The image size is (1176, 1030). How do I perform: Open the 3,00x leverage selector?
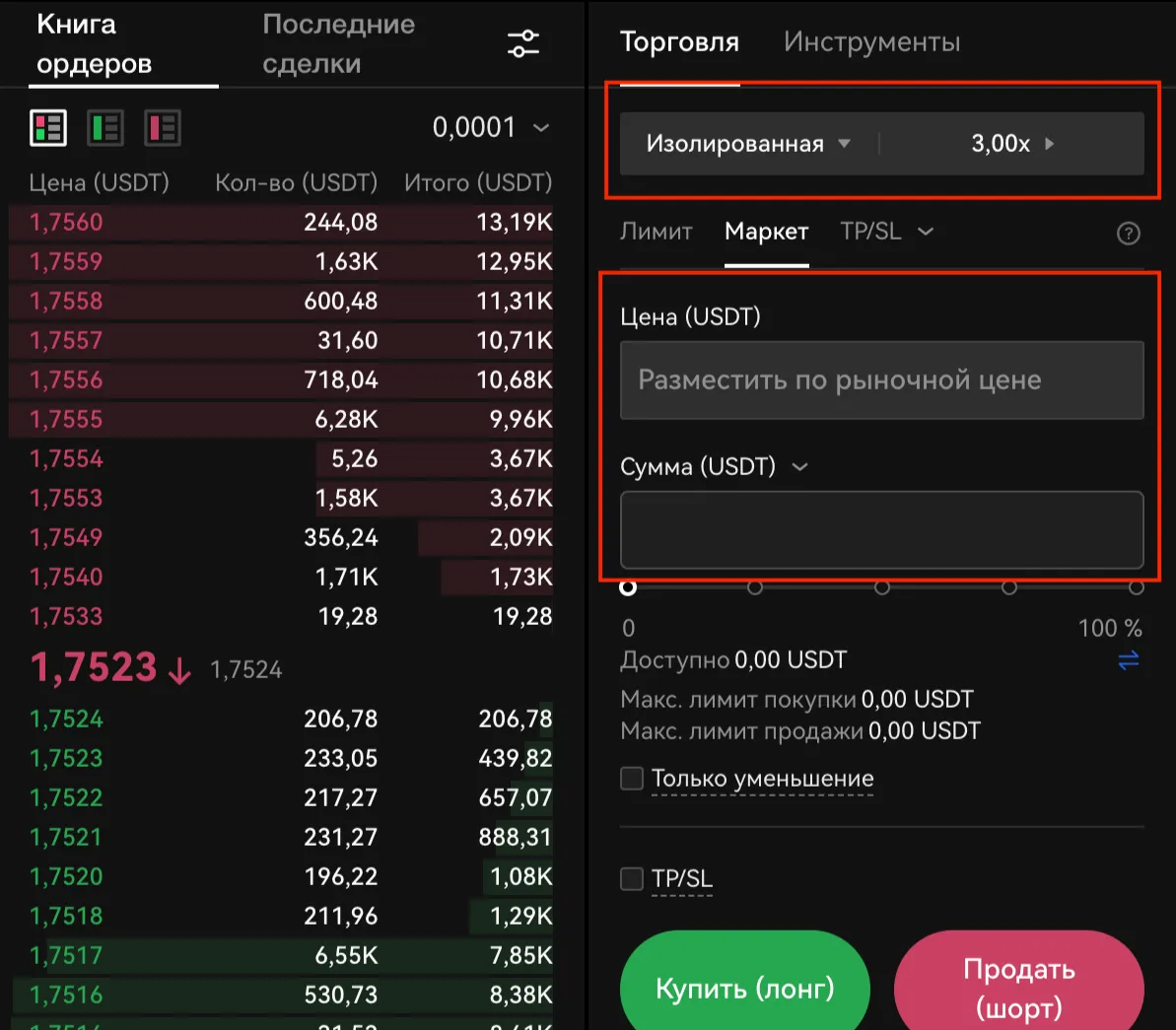(x=1012, y=143)
